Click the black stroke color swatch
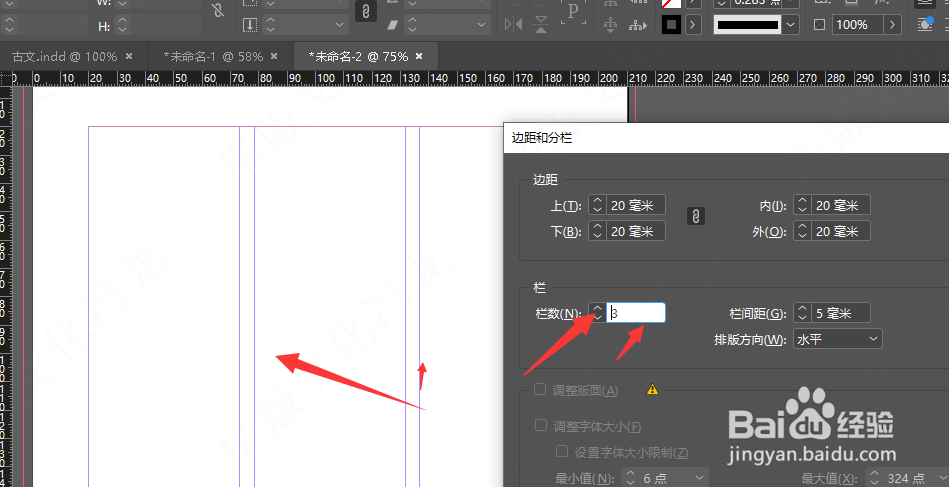The height and width of the screenshot is (487, 949). pyautogui.click(x=671, y=25)
